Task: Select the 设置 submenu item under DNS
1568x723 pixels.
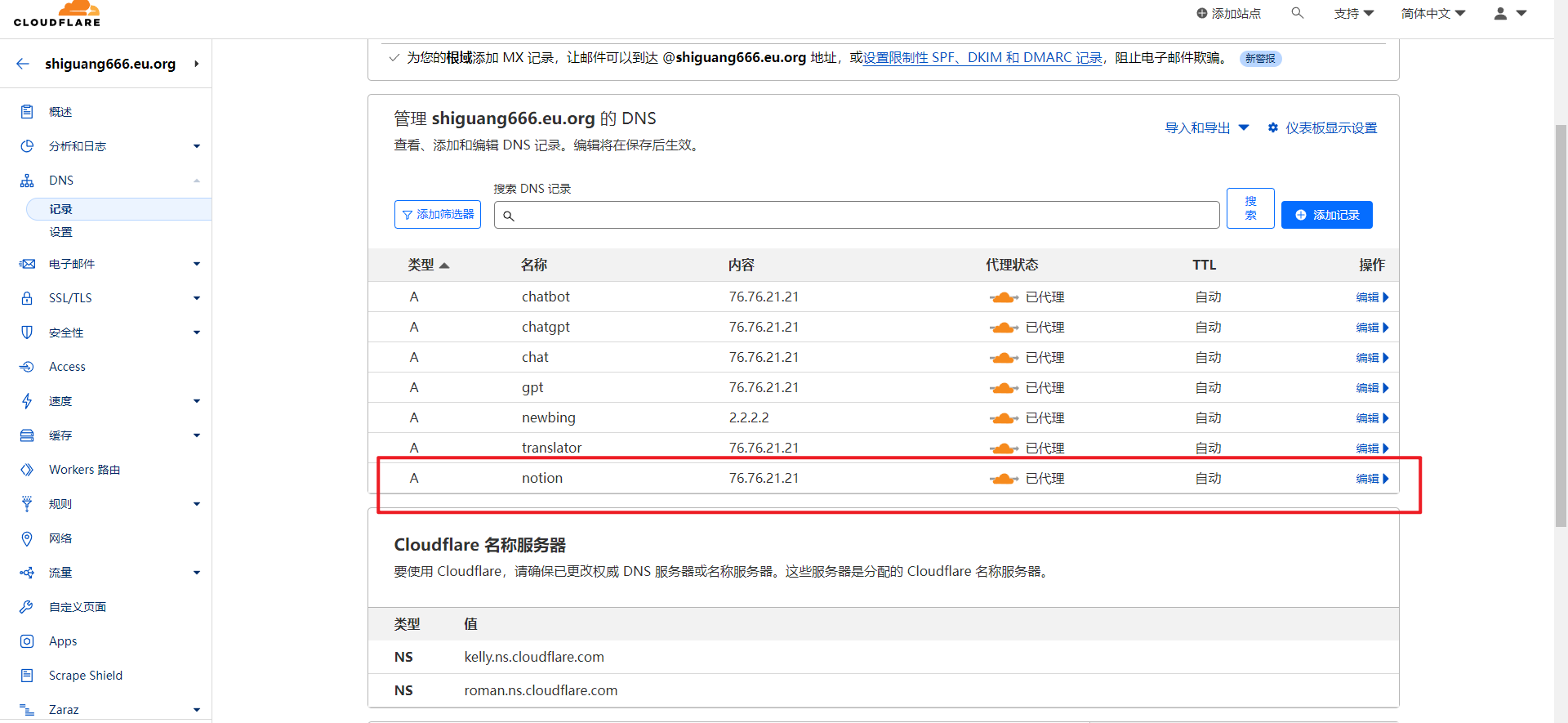Action: click(x=60, y=232)
